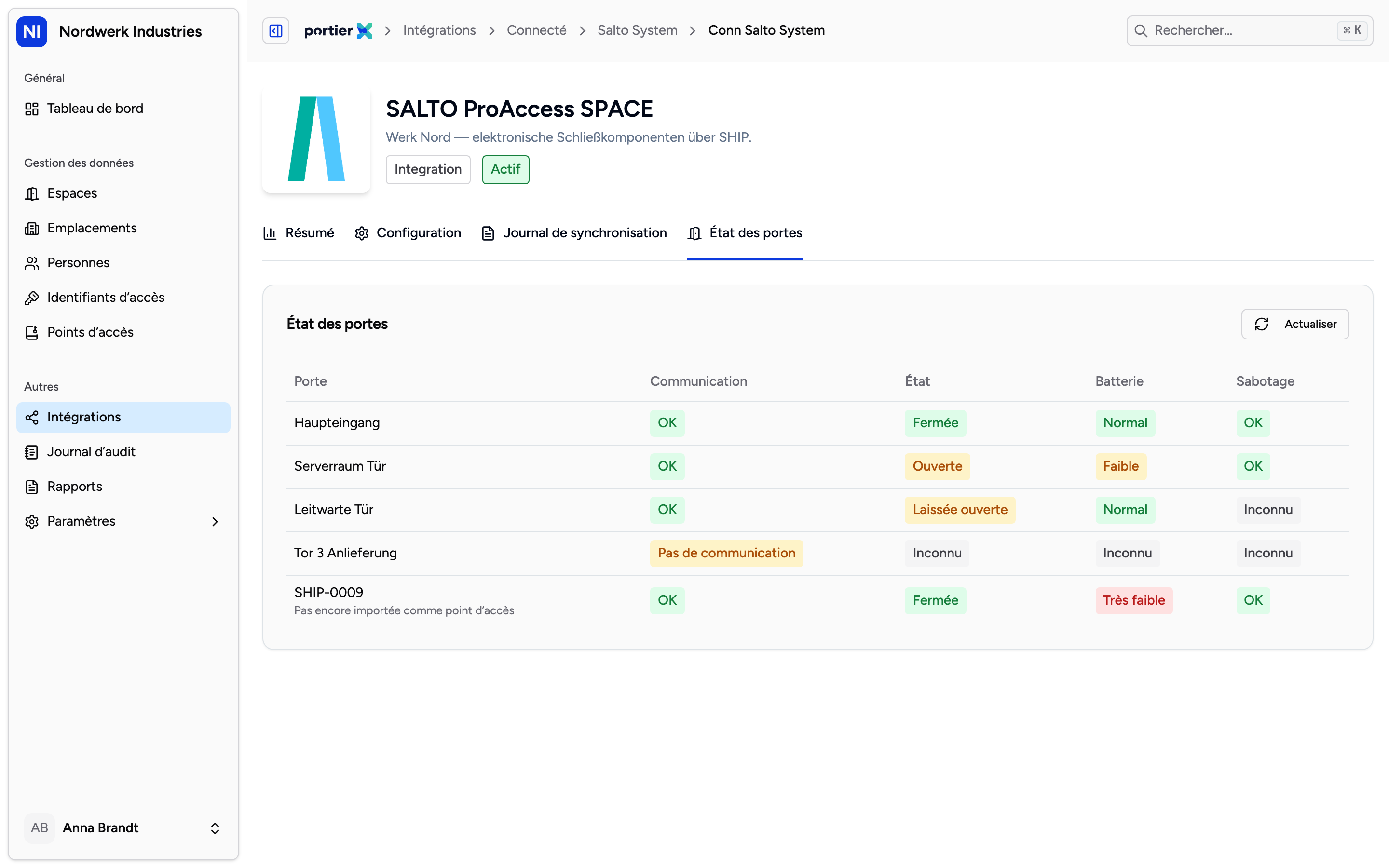The image size is (1389, 868).
Task: Open Emplacements in sidebar
Action: click(x=123, y=229)
